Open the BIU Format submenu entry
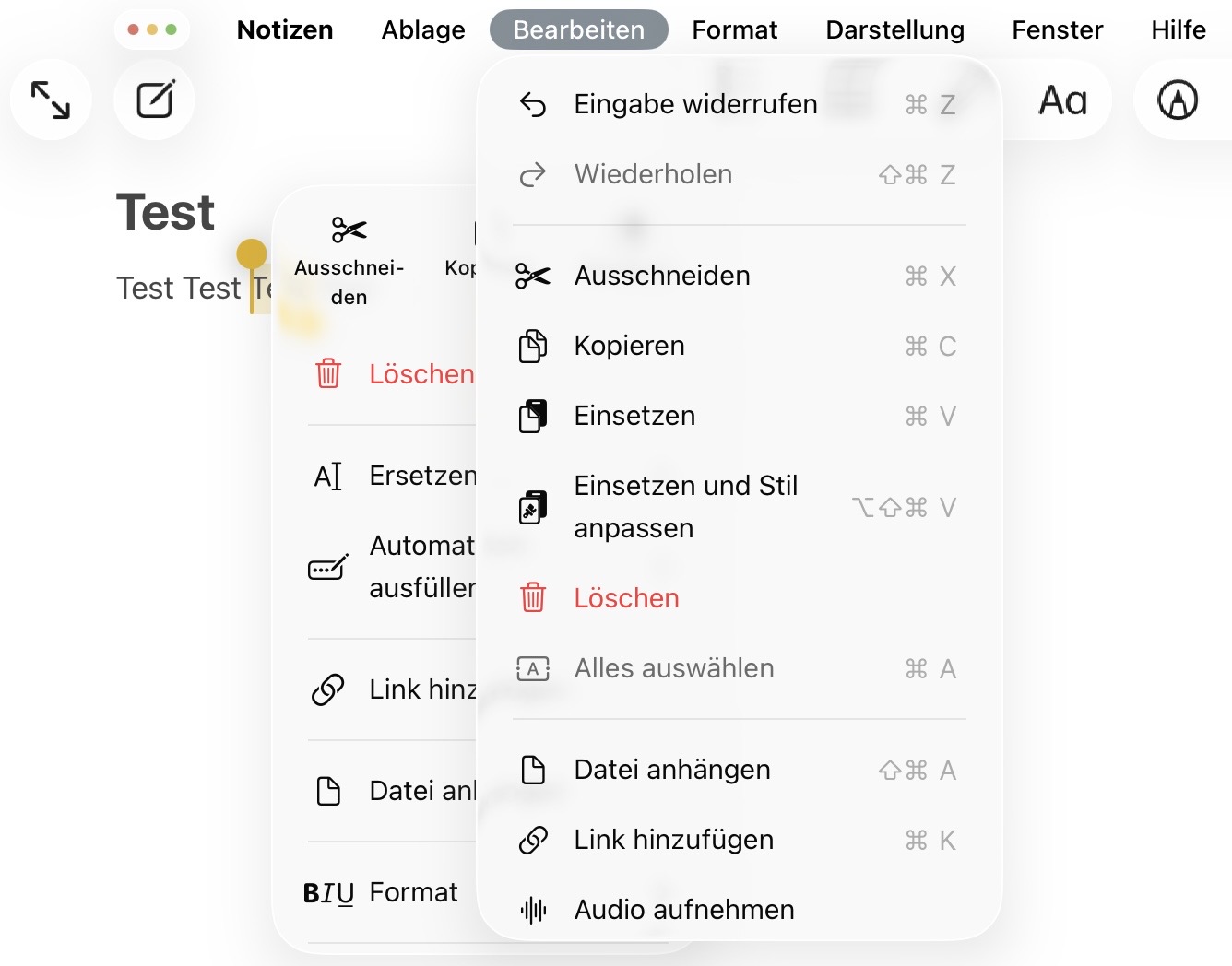This screenshot has width=1232, height=966. 412,892
